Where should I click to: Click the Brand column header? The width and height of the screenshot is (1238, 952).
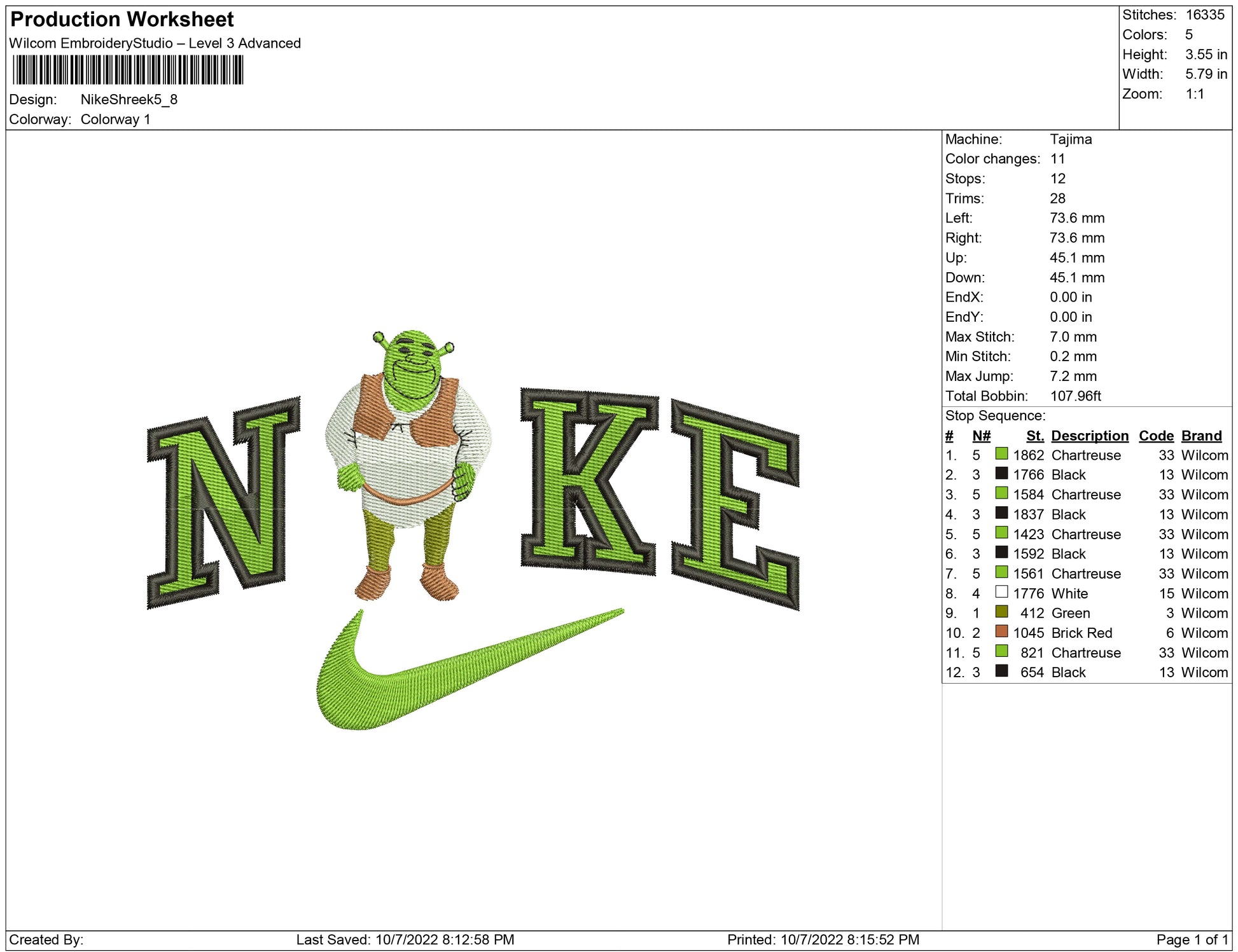point(1201,436)
